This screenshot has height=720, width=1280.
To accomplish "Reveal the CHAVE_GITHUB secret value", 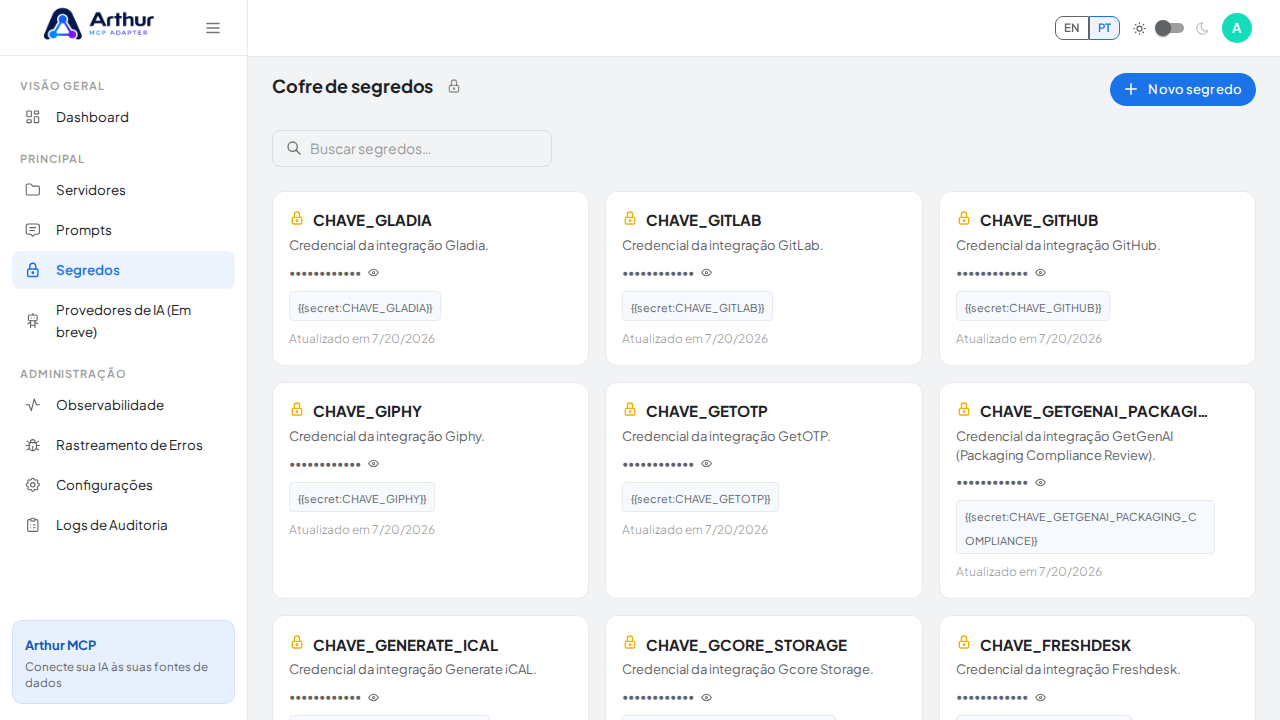I will (1041, 273).
